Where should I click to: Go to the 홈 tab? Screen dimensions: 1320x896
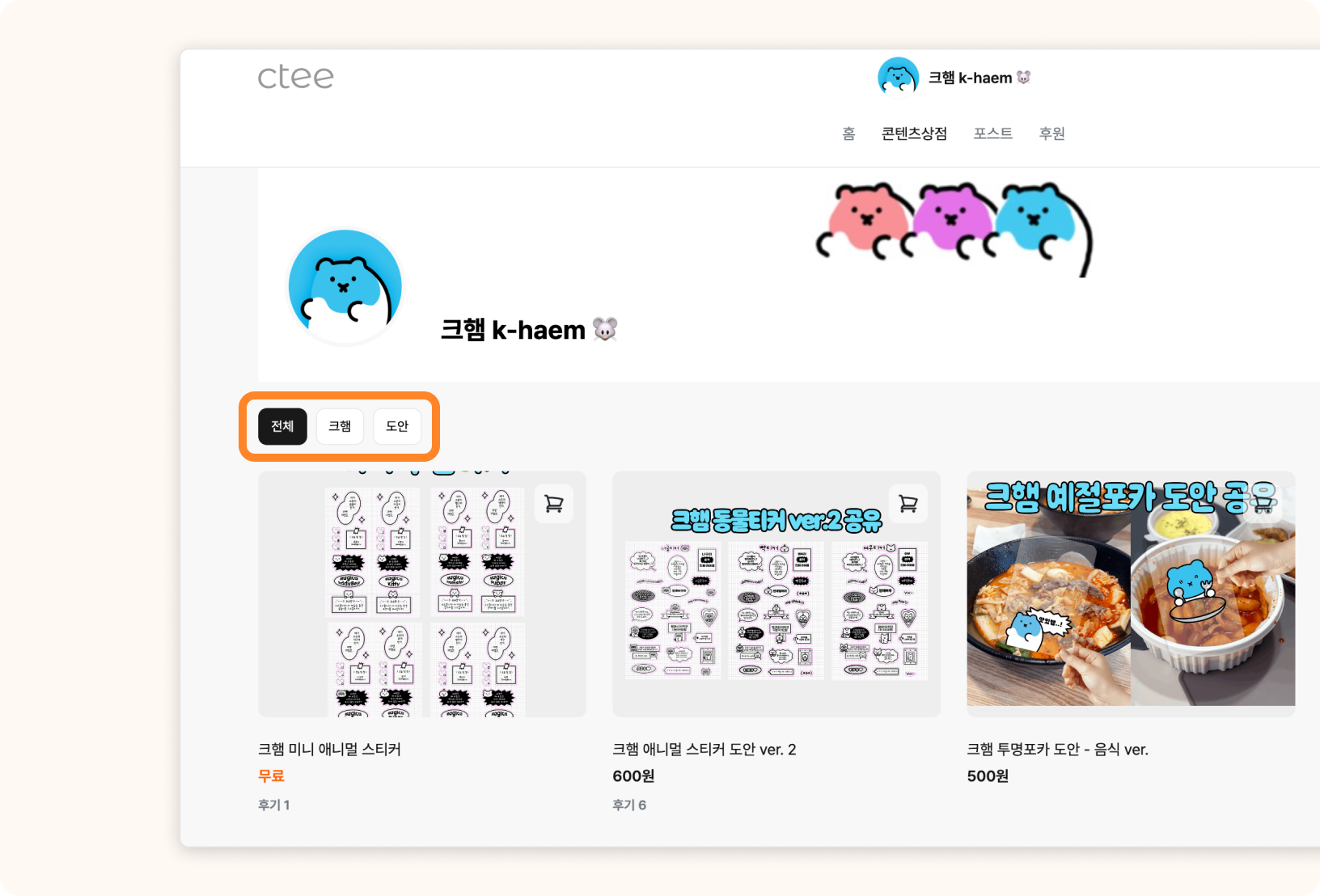point(848,133)
